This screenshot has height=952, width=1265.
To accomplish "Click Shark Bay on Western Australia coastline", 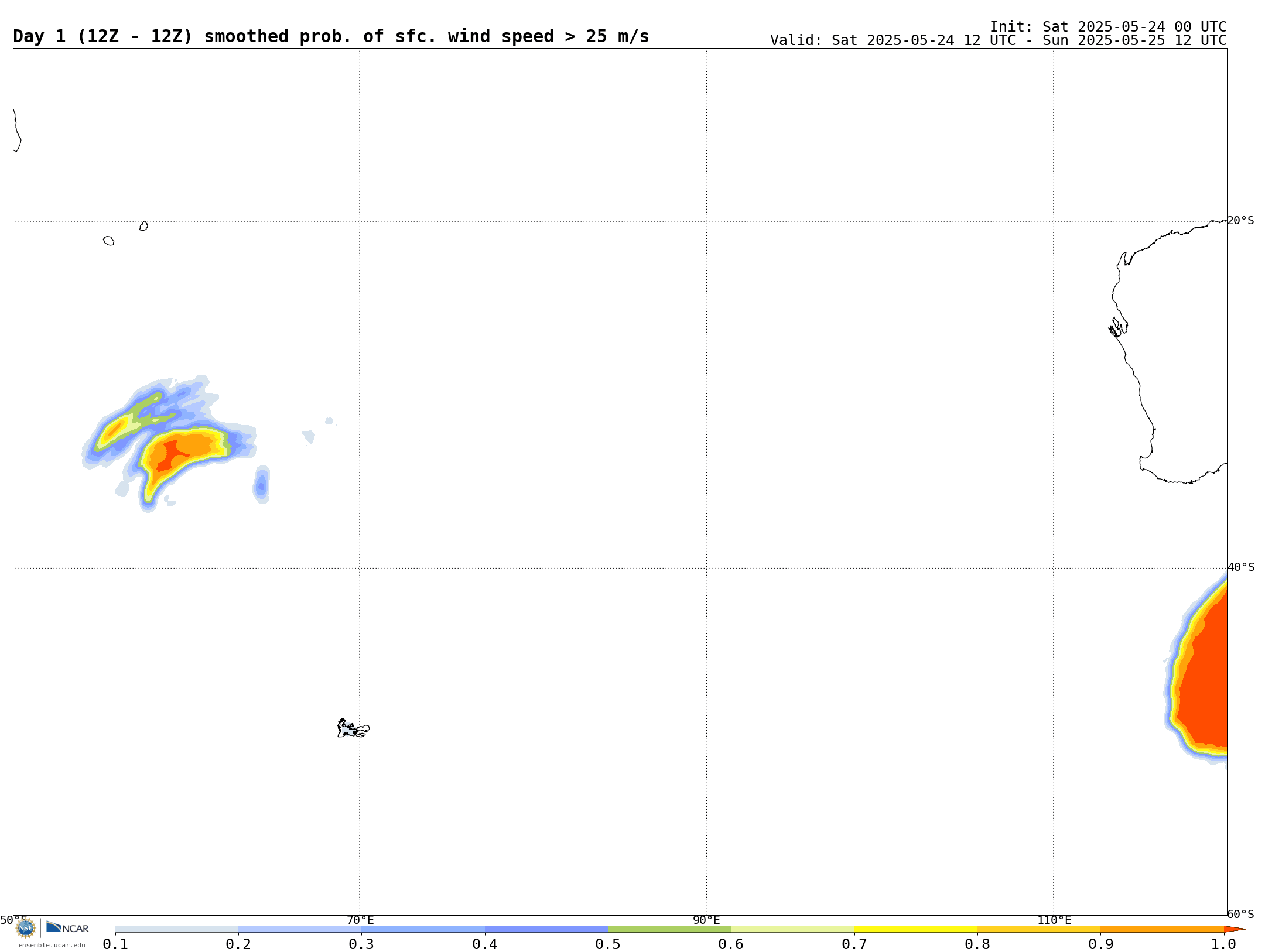I will point(1117,327).
